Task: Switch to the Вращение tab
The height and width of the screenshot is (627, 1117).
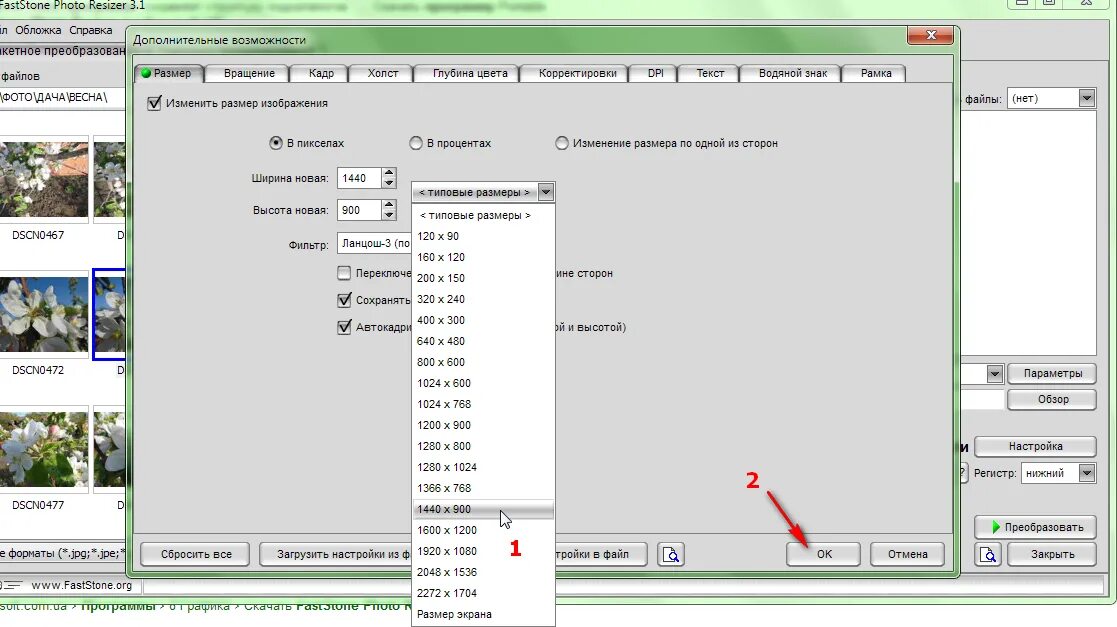Action: click(249, 73)
